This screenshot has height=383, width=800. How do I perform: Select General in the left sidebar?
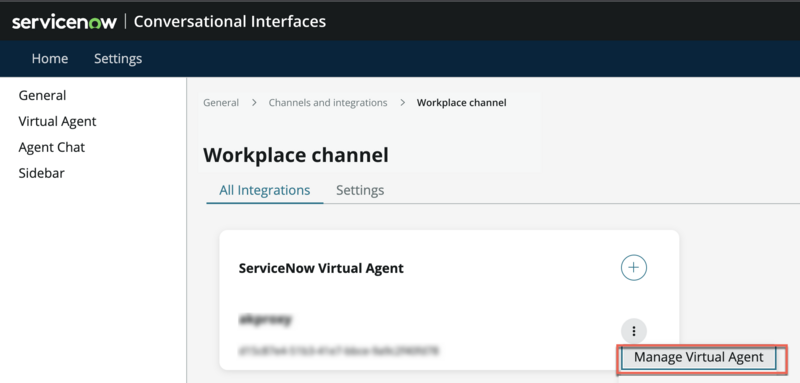pos(42,95)
